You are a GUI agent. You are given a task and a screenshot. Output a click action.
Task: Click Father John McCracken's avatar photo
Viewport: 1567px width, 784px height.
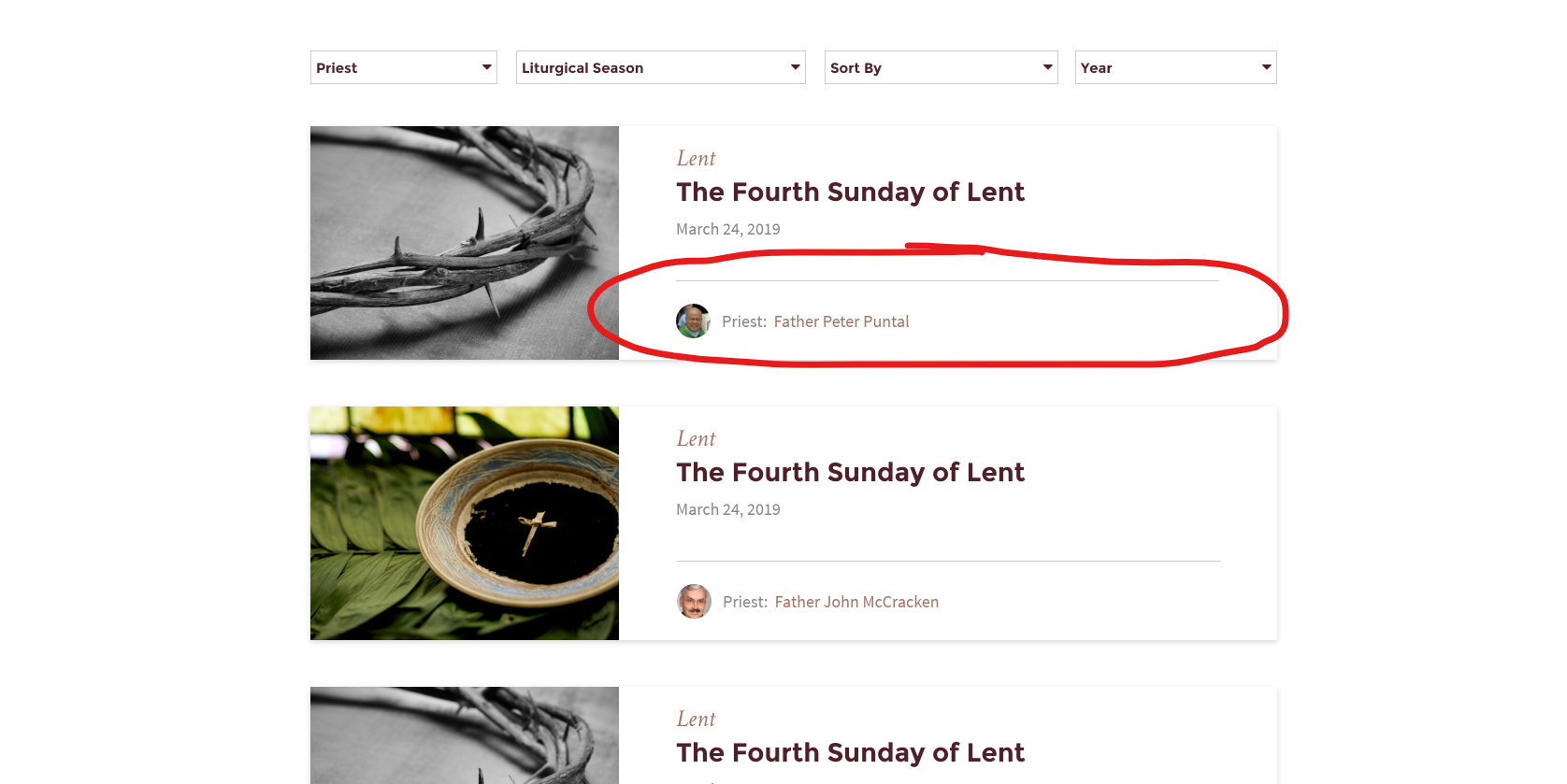coord(694,601)
